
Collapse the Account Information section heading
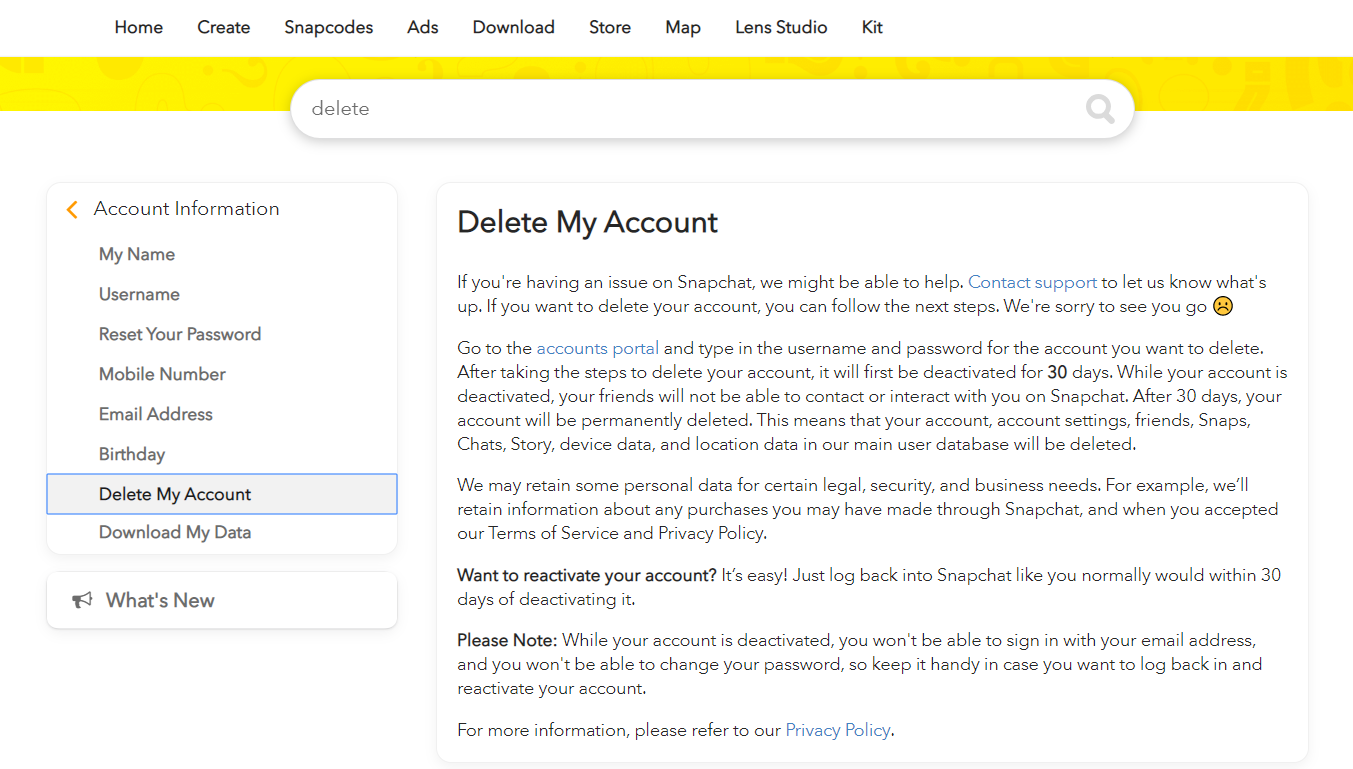(187, 209)
